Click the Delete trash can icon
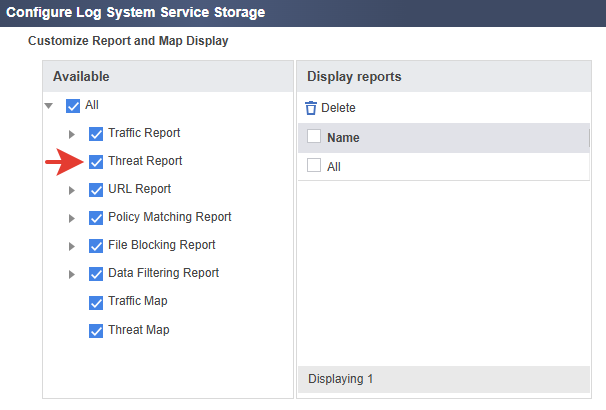The image size is (606, 410). pos(311,108)
